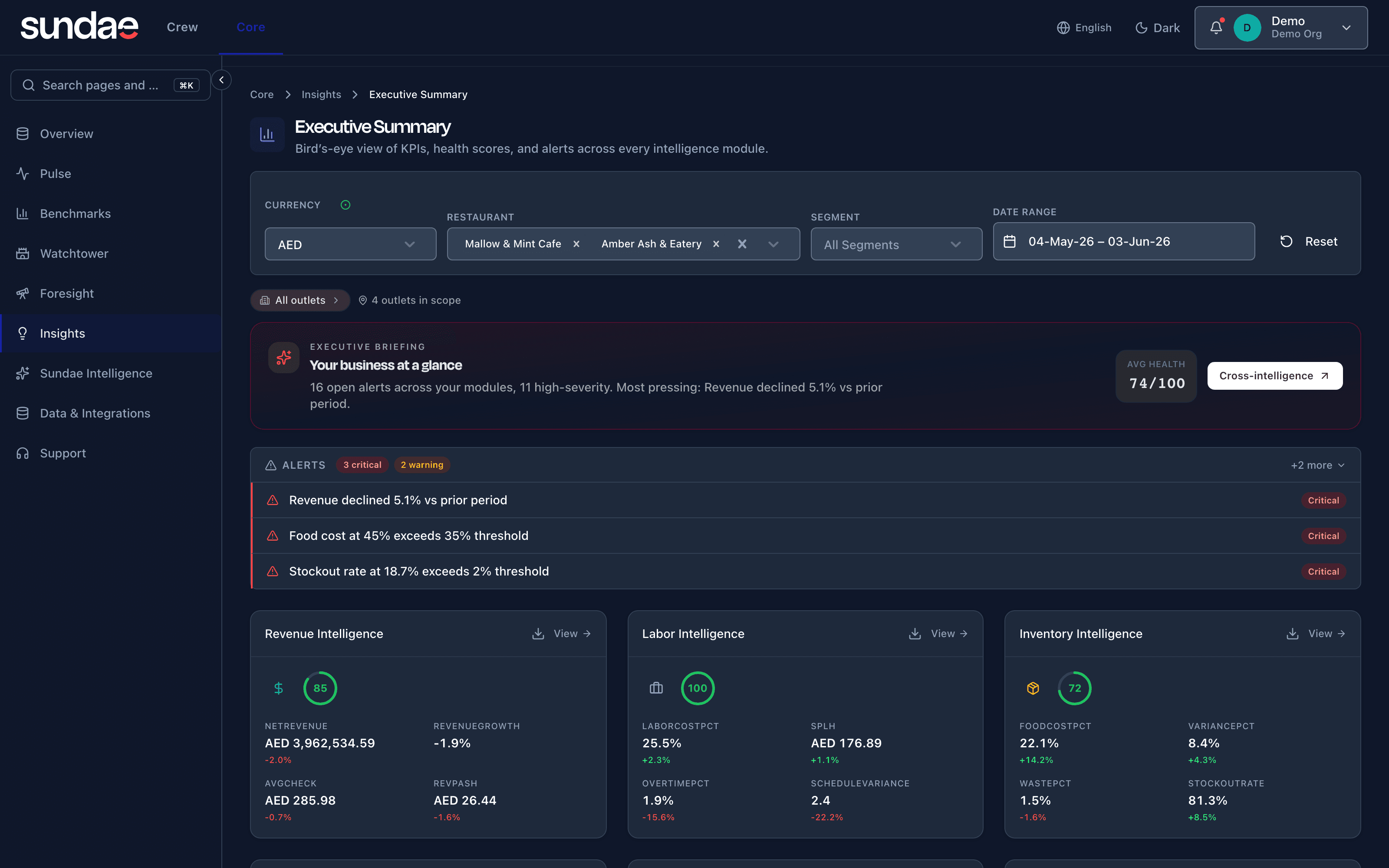Click the Executive Briefing sparkle icon

[283, 358]
